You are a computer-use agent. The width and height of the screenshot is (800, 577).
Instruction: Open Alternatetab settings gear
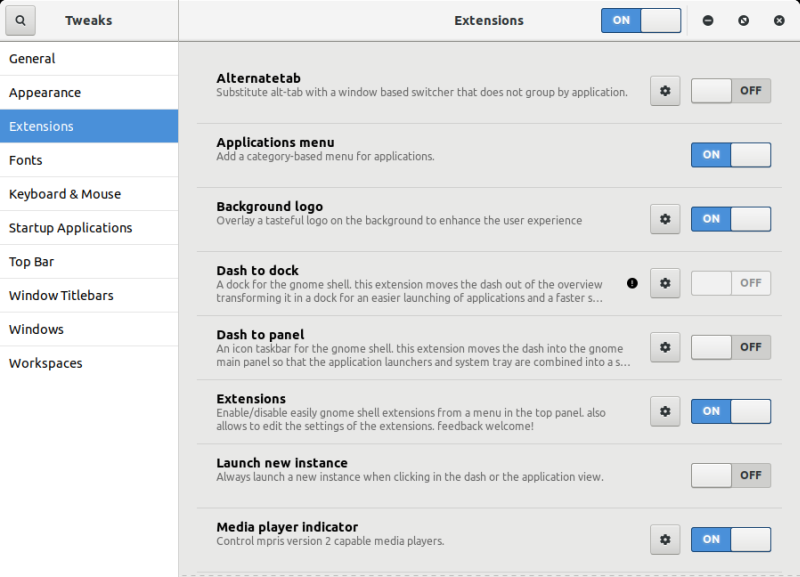pyautogui.click(x=665, y=91)
